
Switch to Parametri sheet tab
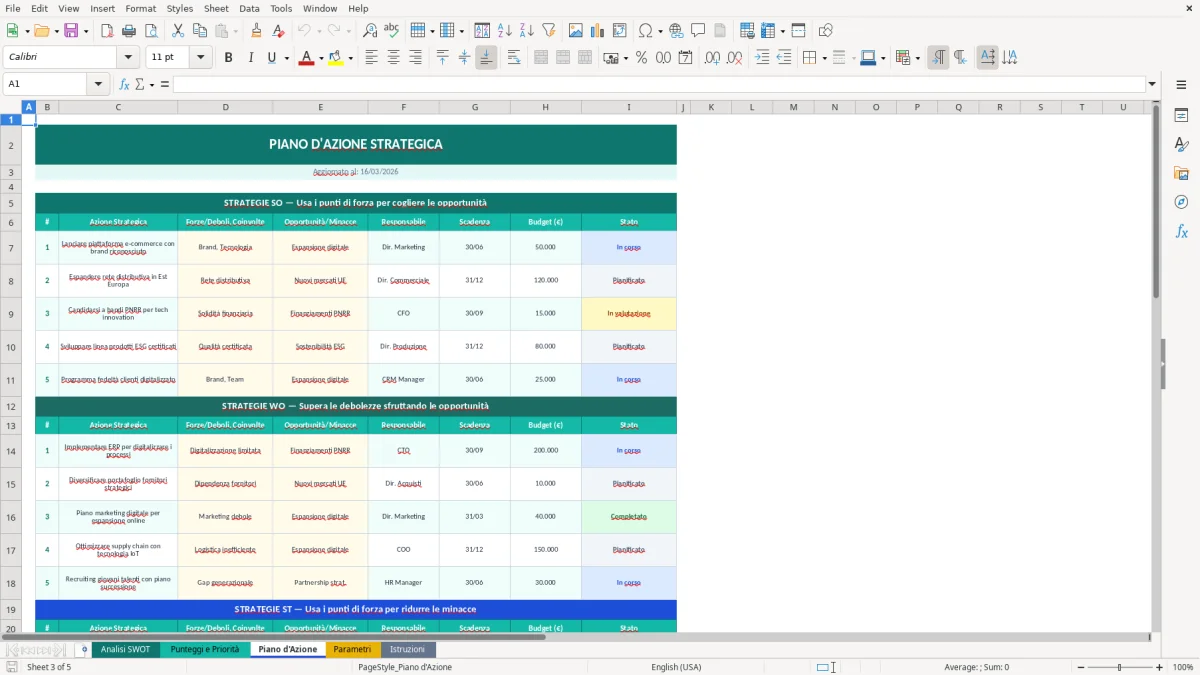click(x=352, y=650)
